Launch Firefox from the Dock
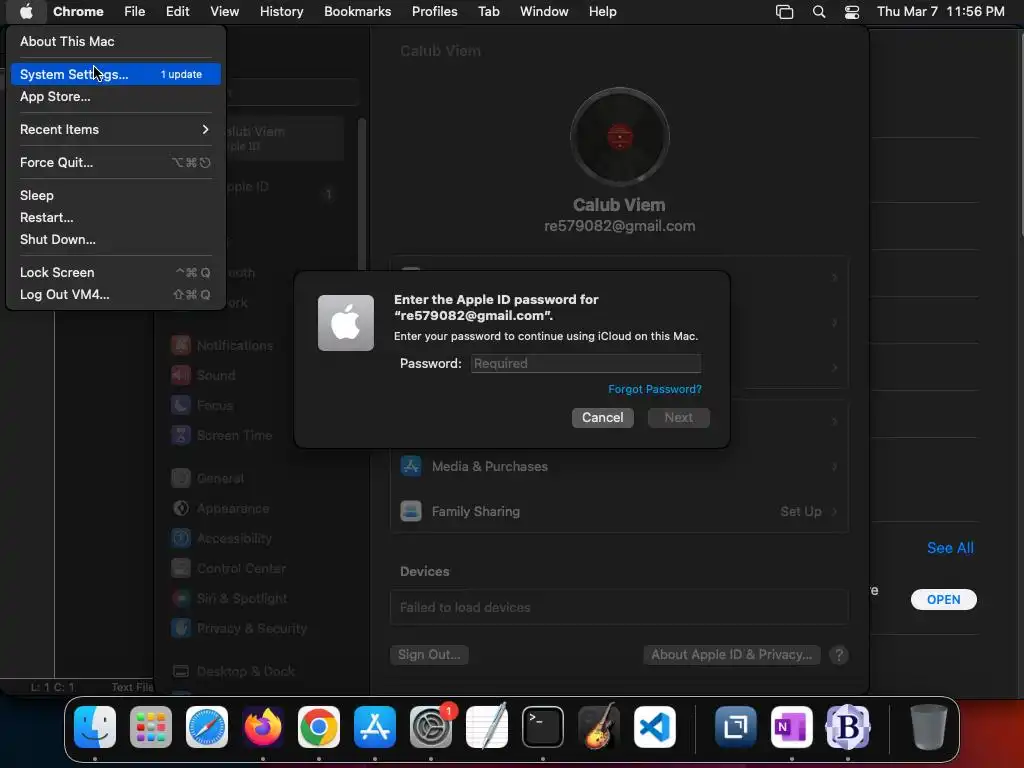The width and height of the screenshot is (1024, 768). point(263,728)
